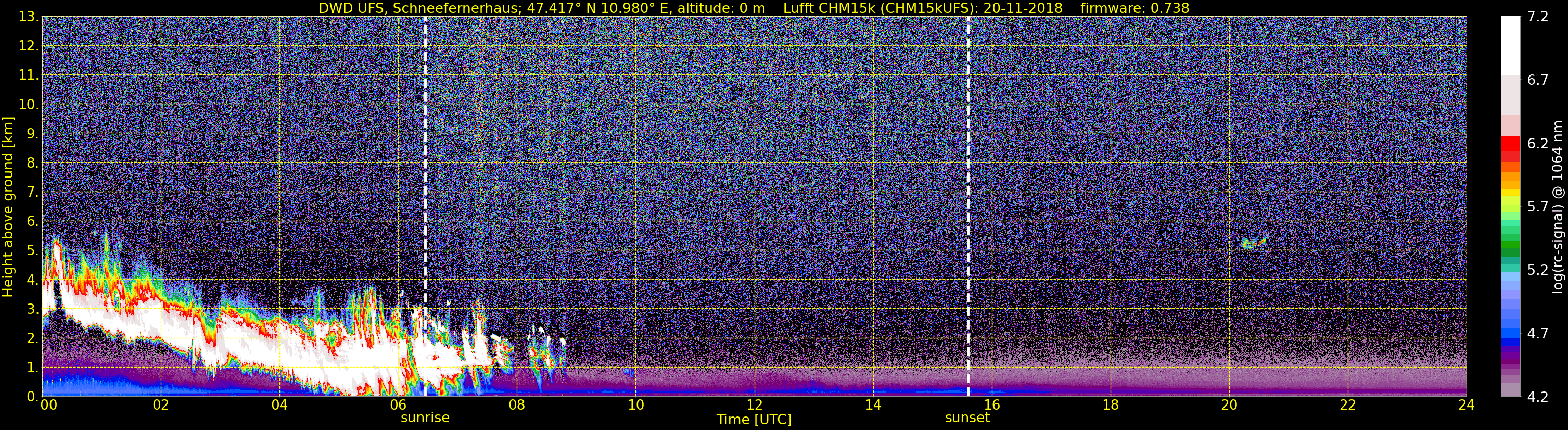This screenshot has width=1568, height=430.
Task: Click the height axis tick "9."
Action: pyautogui.click(x=33, y=133)
